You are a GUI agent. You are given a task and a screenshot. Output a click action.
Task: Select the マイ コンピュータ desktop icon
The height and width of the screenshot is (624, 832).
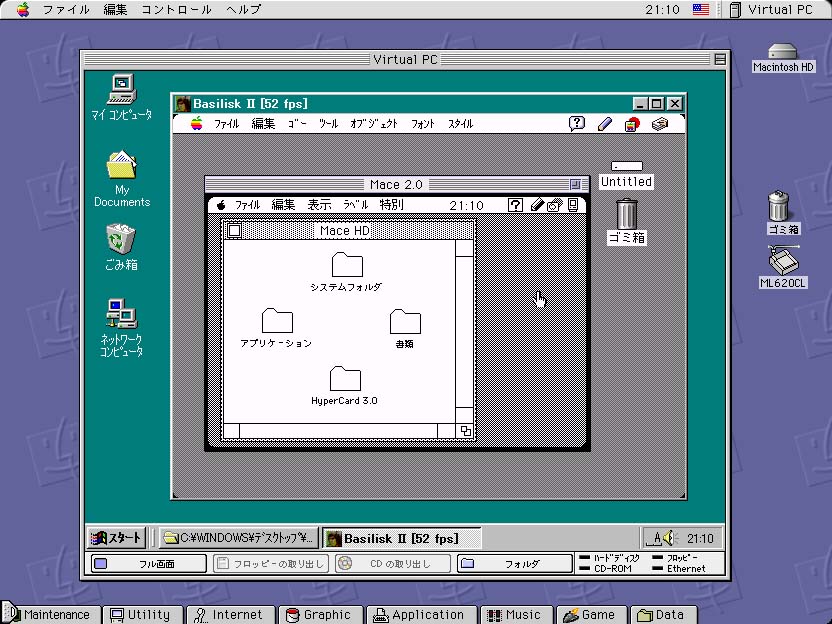tap(122, 97)
